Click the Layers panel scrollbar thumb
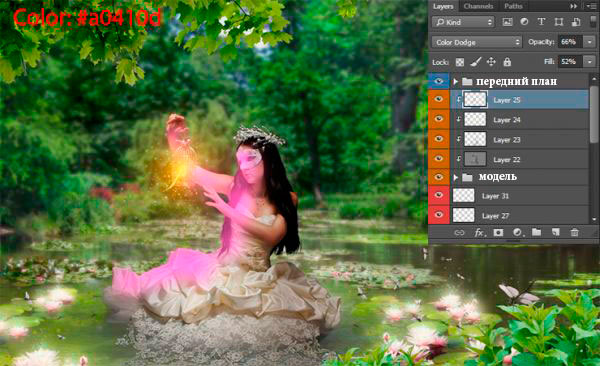600x366 pixels. point(594,114)
